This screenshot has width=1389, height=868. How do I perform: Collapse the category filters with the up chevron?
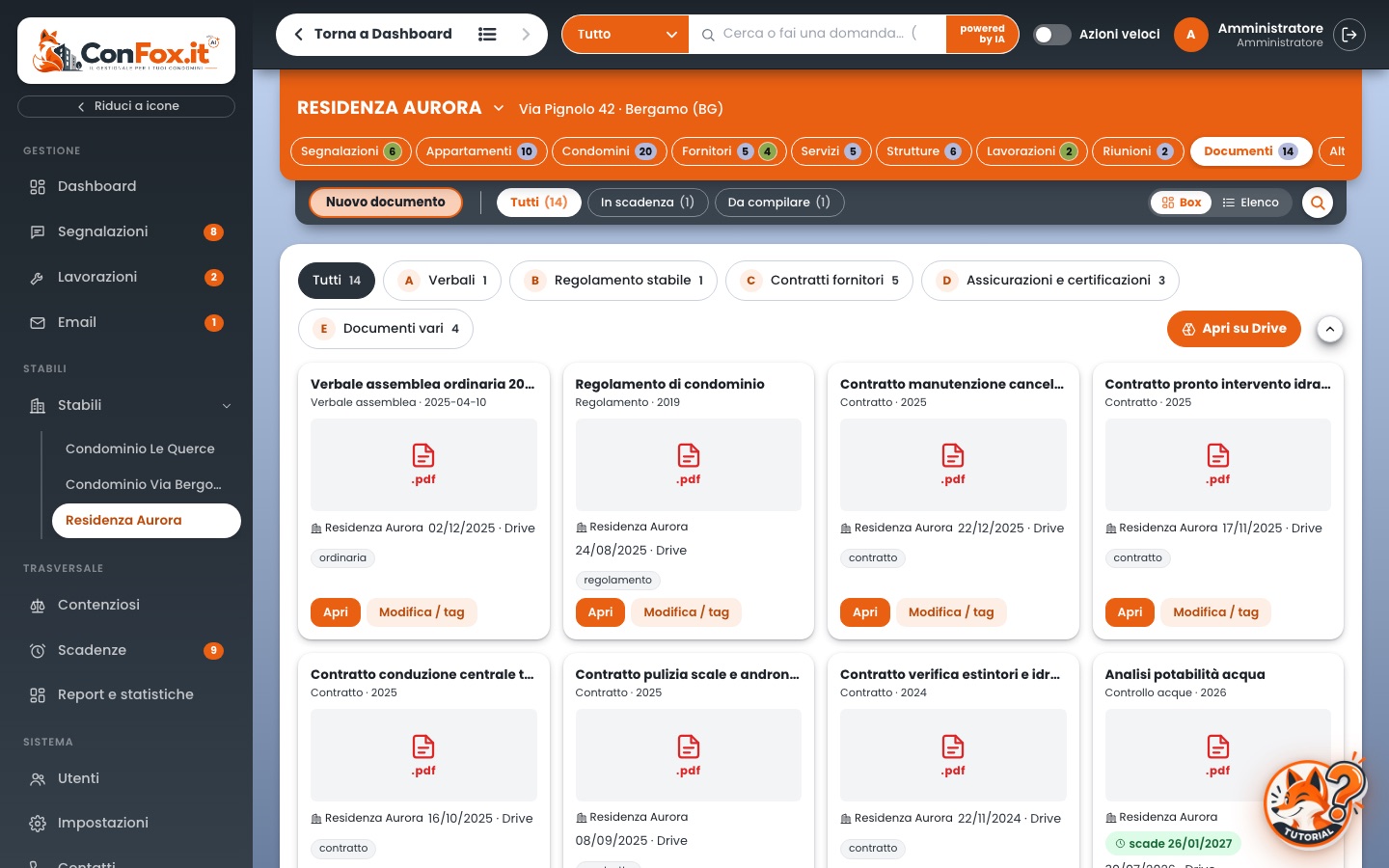click(1330, 330)
